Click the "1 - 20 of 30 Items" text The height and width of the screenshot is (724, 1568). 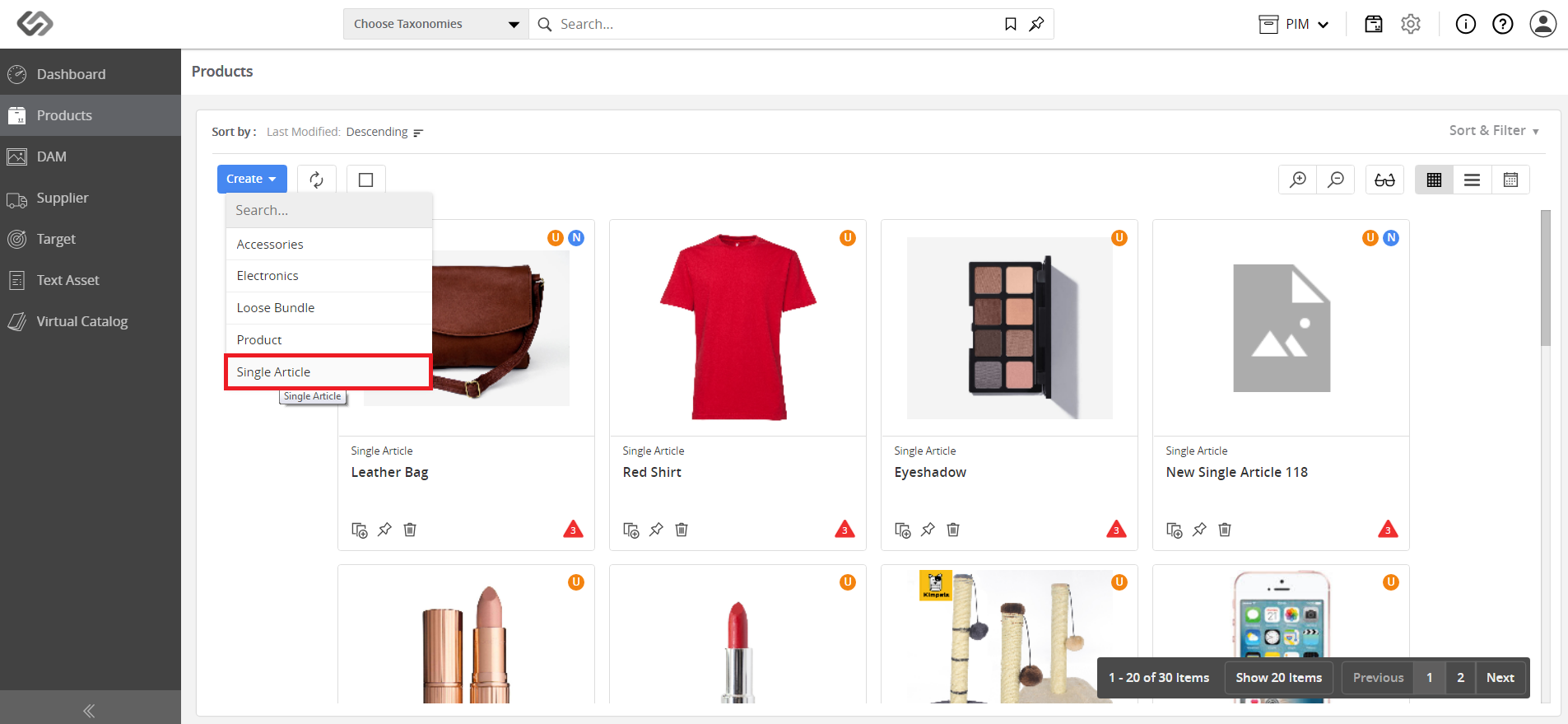(1159, 678)
